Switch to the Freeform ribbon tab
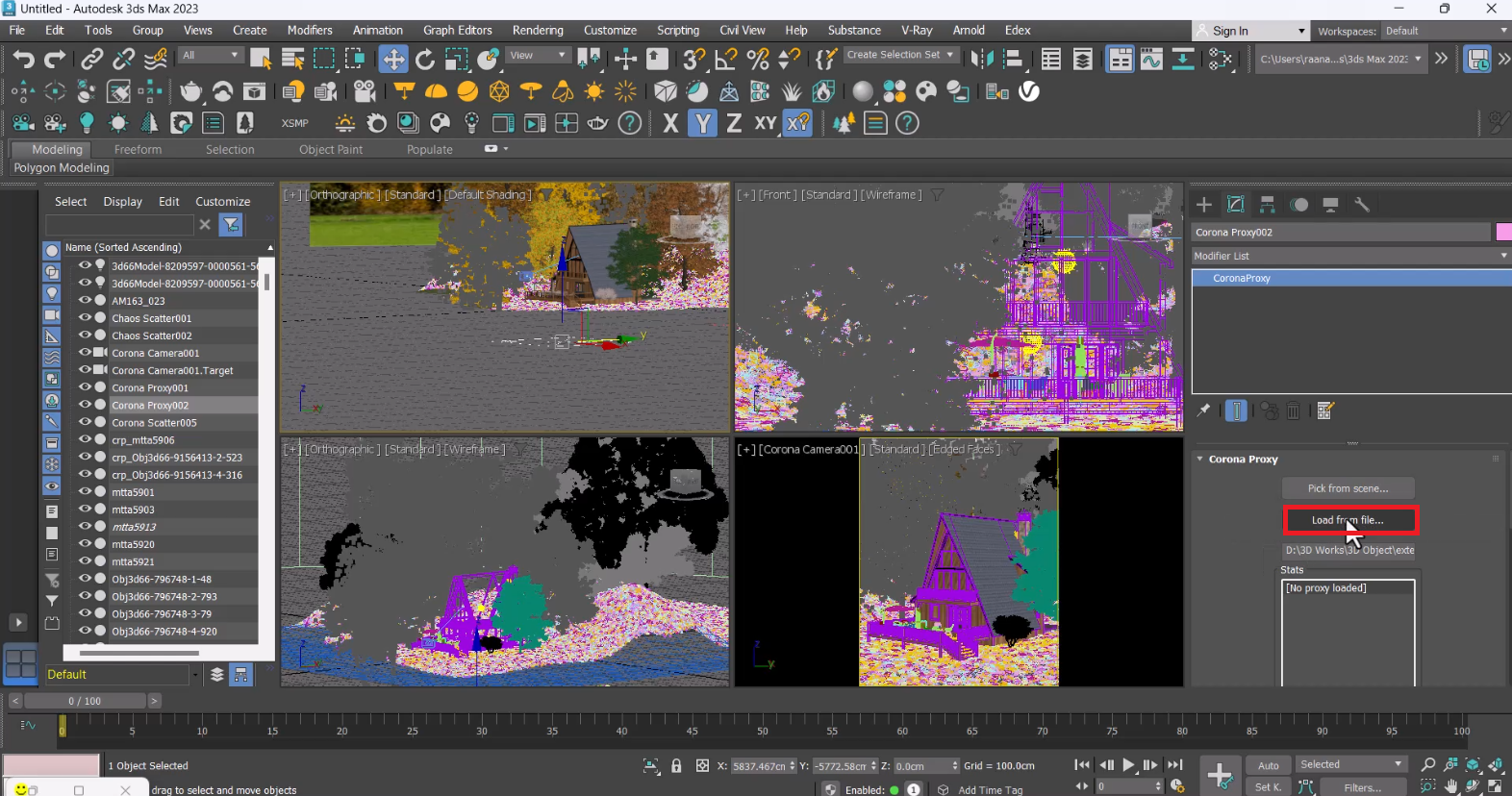This screenshot has width=1512, height=796. [138, 150]
